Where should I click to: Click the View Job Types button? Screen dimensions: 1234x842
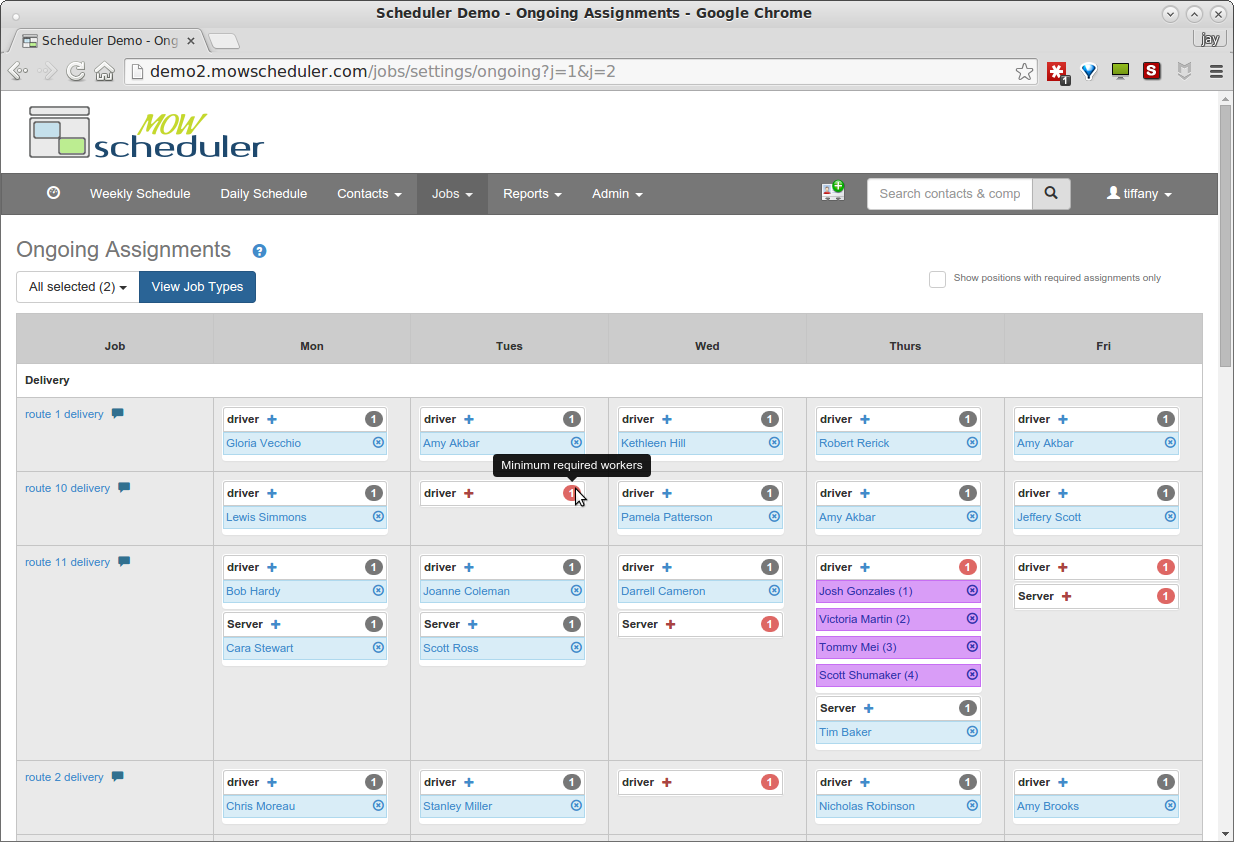tap(197, 287)
